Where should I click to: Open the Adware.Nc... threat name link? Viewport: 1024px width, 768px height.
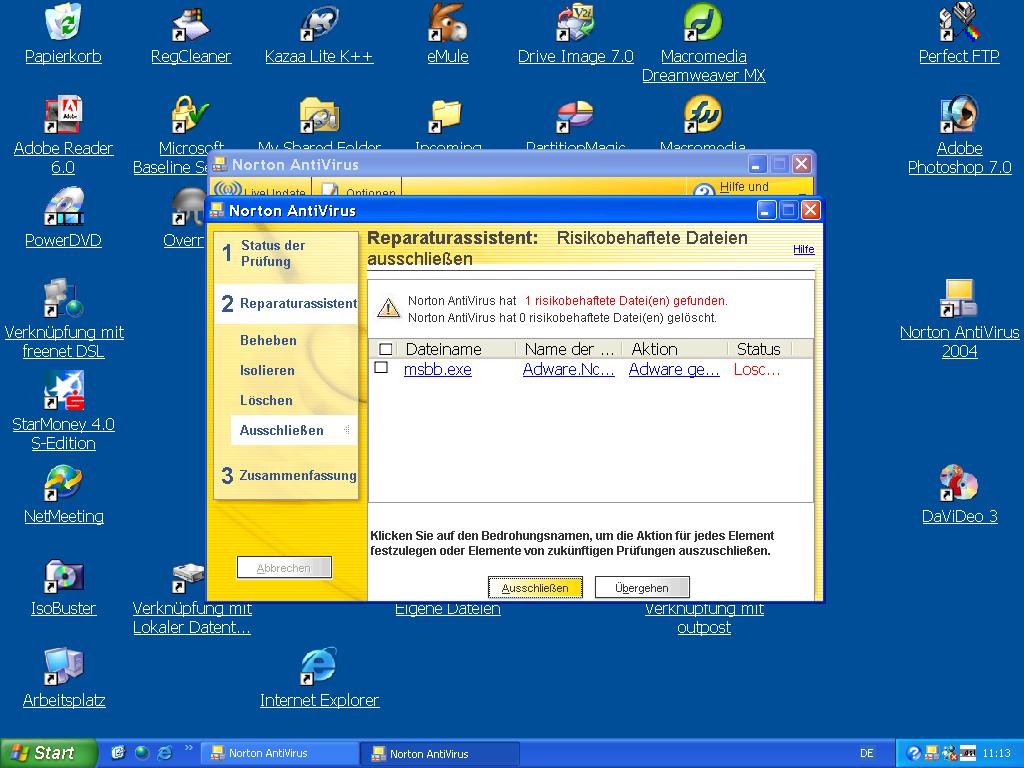(x=569, y=370)
